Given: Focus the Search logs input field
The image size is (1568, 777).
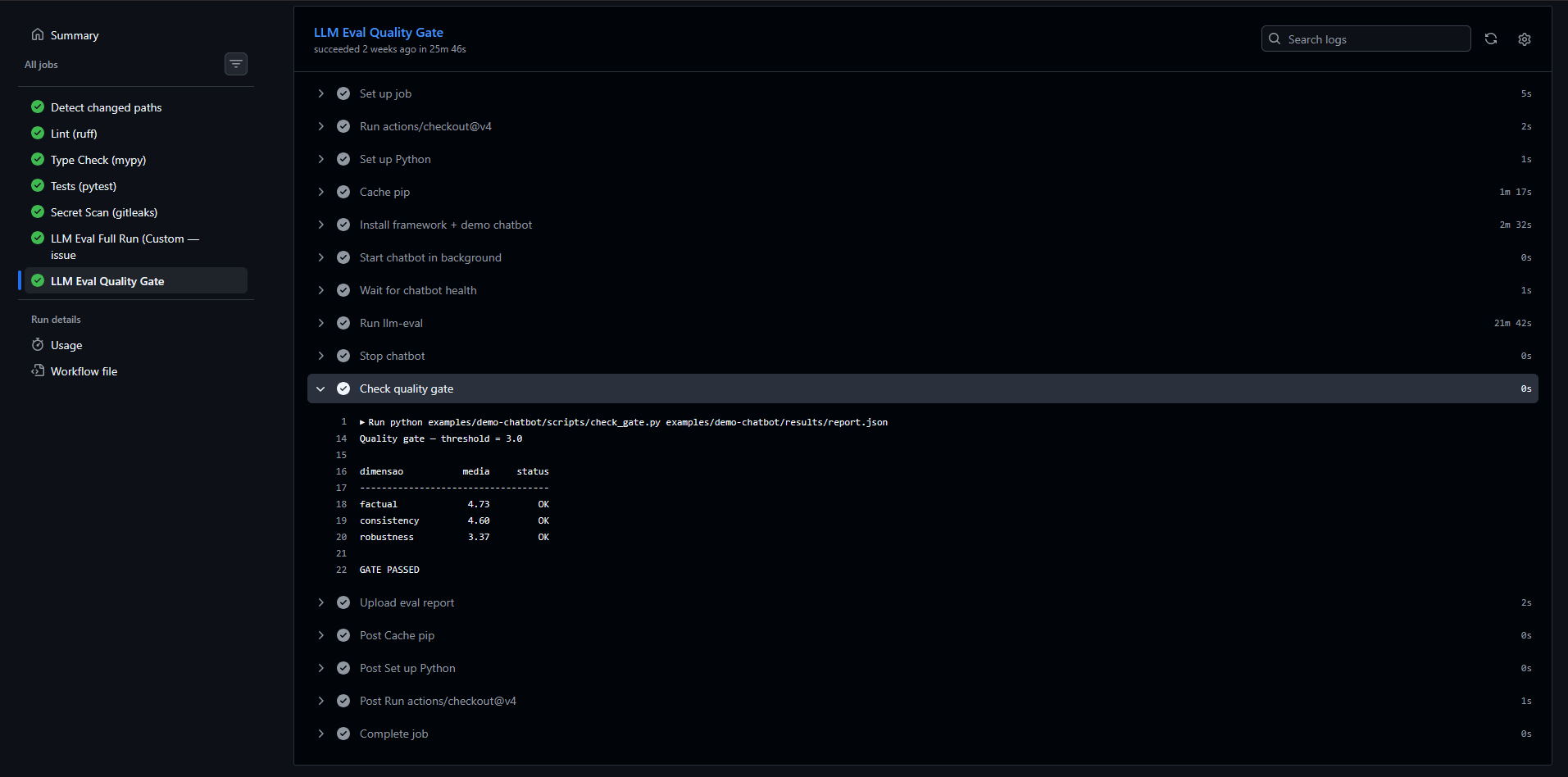Looking at the screenshot, I should click(x=1366, y=39).
